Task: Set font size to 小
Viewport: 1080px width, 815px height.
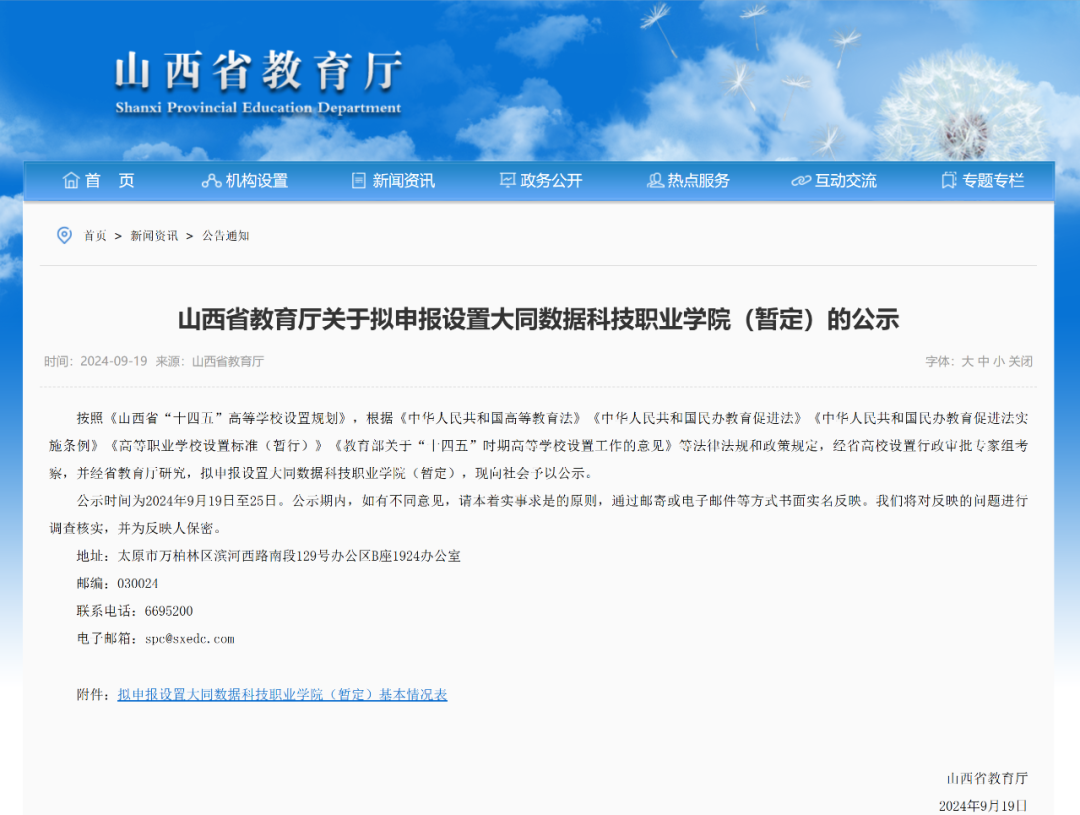Action: 998,362
